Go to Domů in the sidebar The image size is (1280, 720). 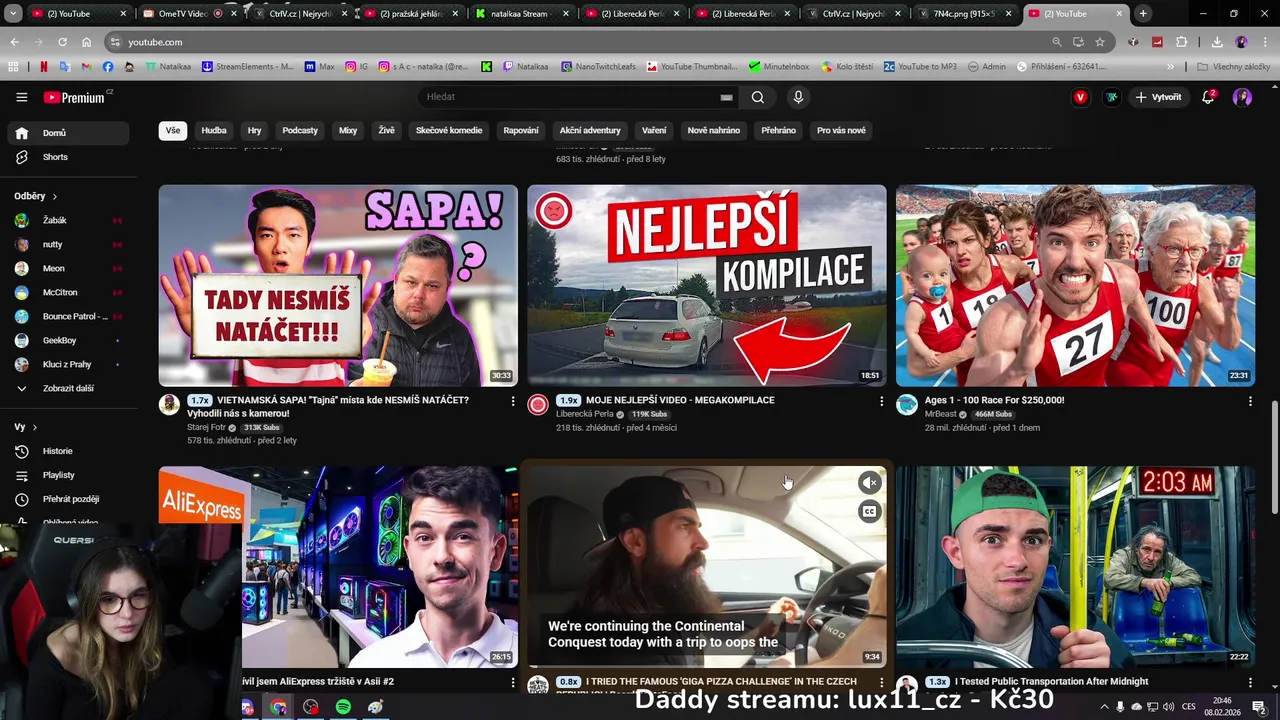point(68,133)
